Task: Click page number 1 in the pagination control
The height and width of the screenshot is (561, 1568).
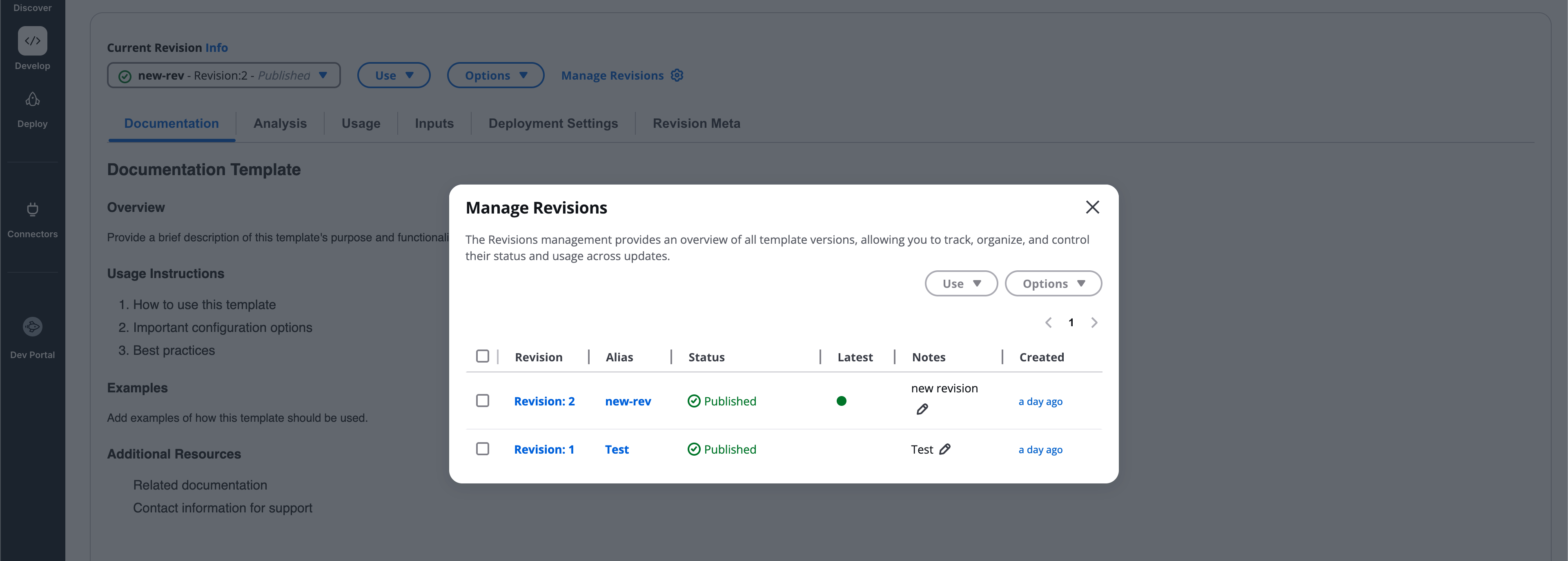Action: pyautogui.click(x=1071, y=323)
